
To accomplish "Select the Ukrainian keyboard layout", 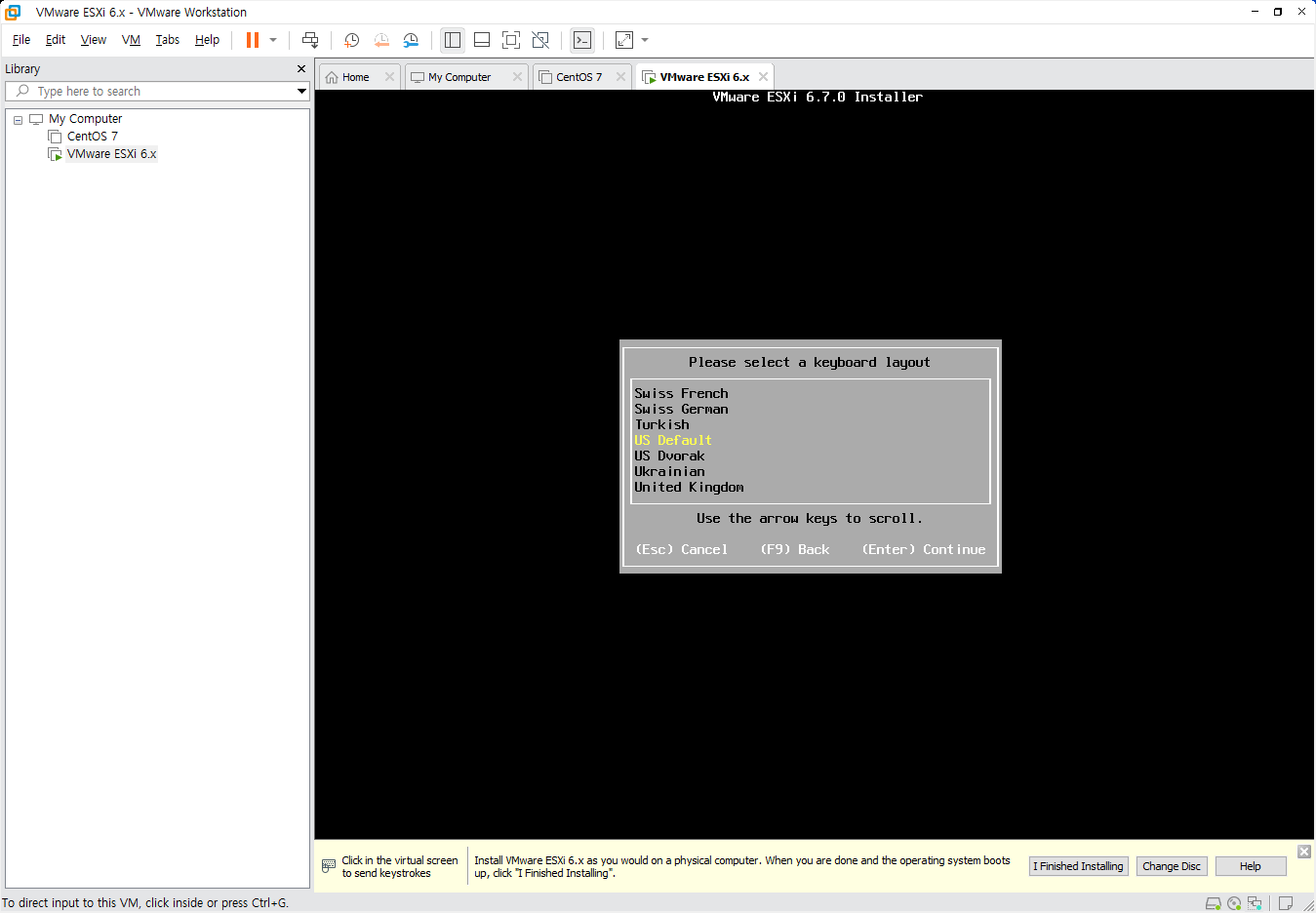I will (x=669, y=472).
